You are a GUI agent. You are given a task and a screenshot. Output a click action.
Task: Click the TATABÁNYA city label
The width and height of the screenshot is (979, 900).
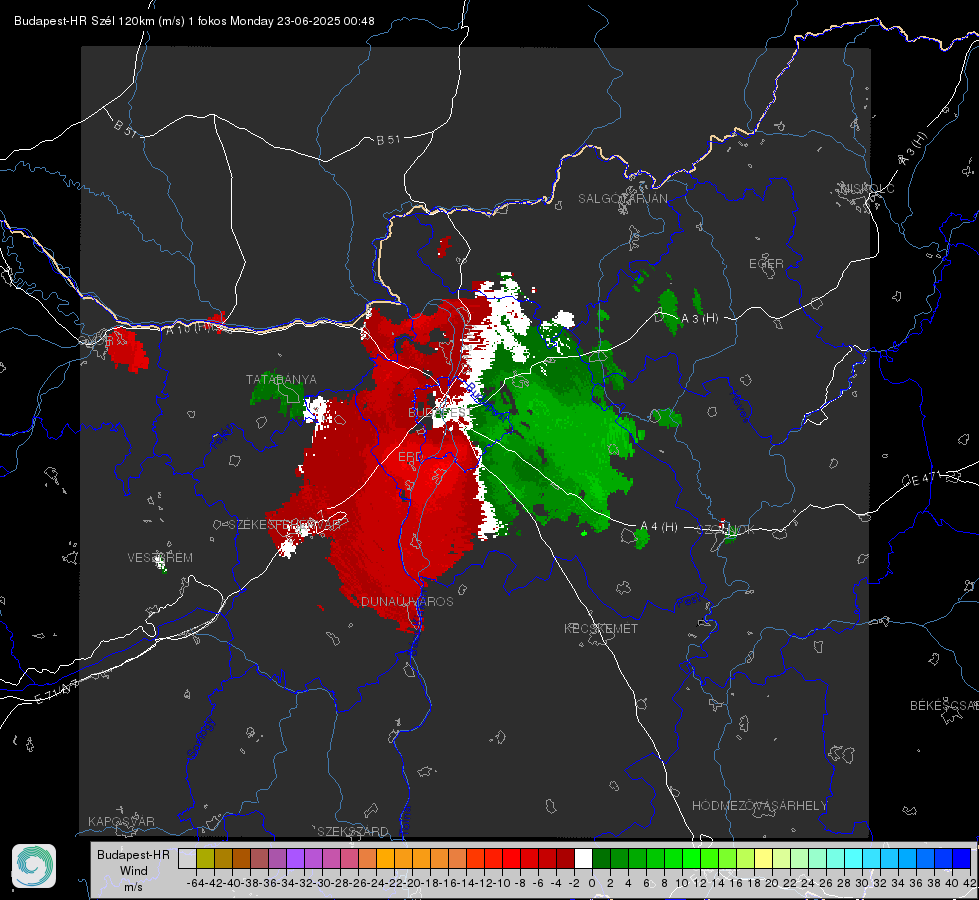pos(281,379)
